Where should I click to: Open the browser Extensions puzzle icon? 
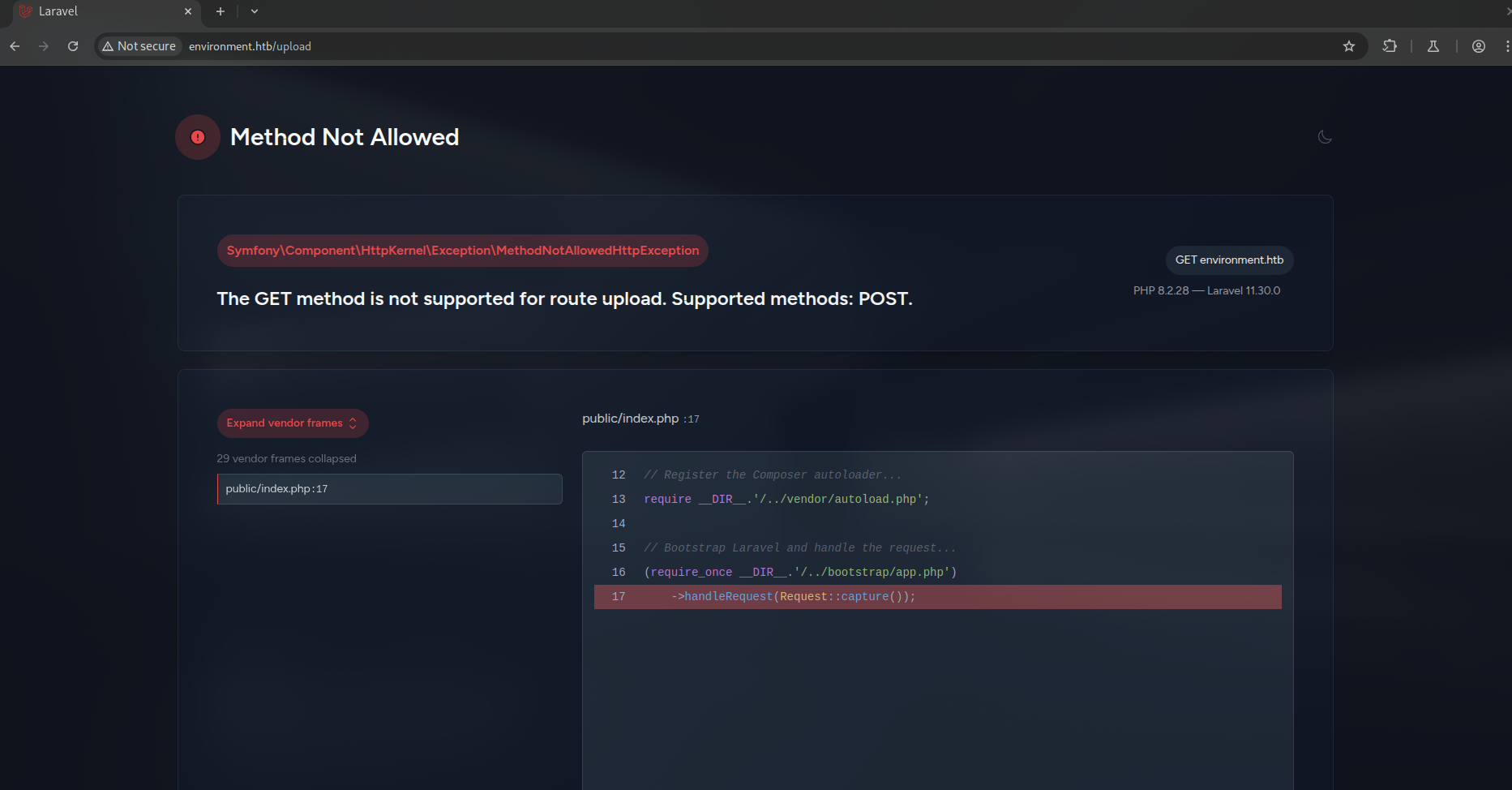[1390, 46]
